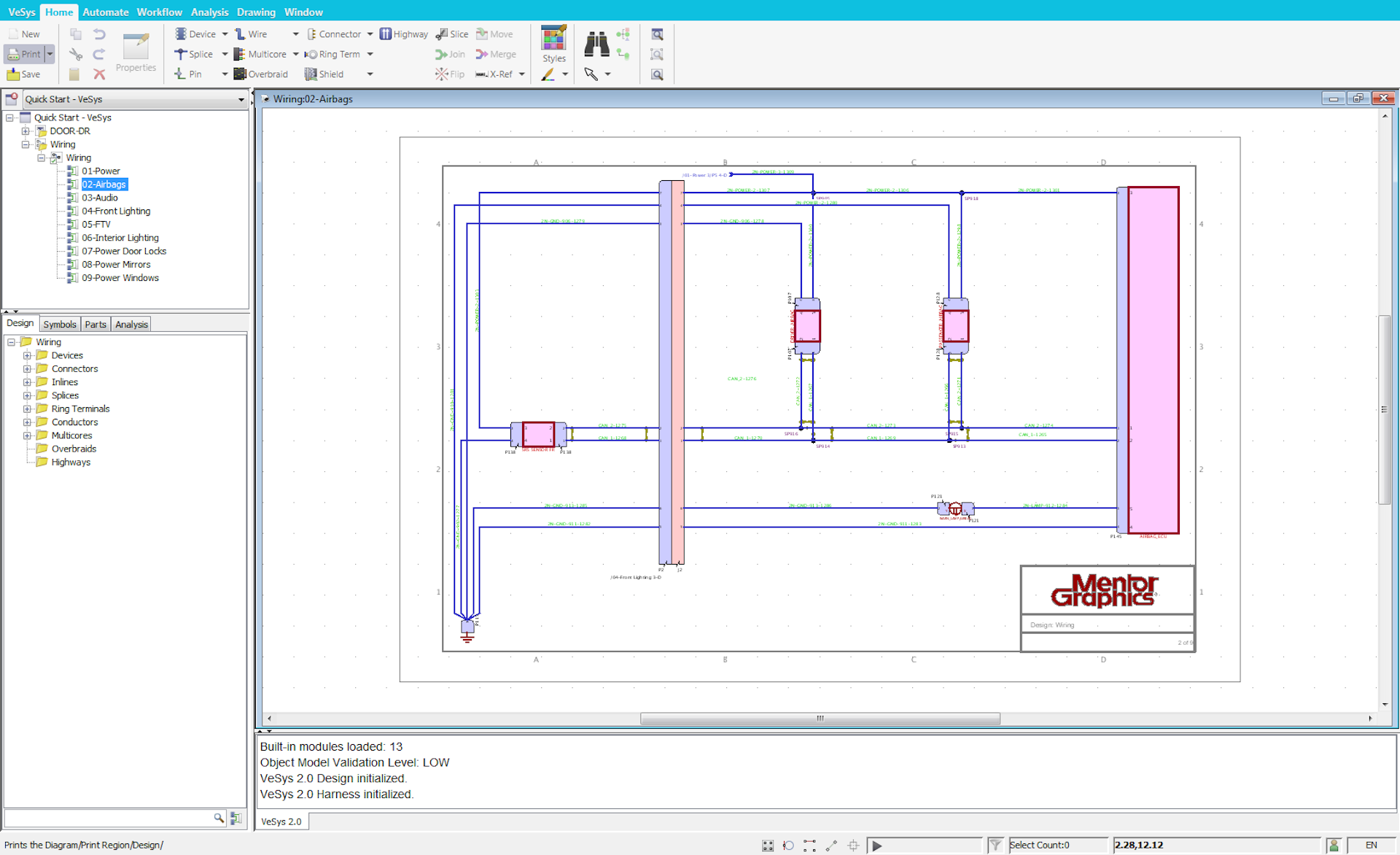Click the play arrow in status bar
The image size is (1400, 855).
[x=877, y=846]
